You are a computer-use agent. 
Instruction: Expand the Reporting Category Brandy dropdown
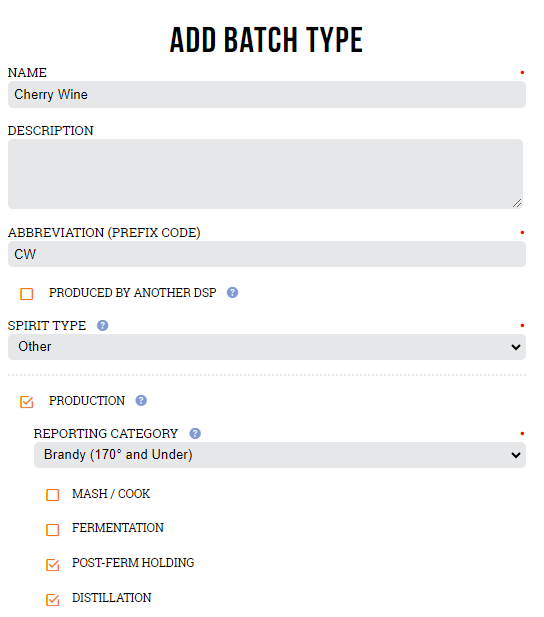coord(280,455)
